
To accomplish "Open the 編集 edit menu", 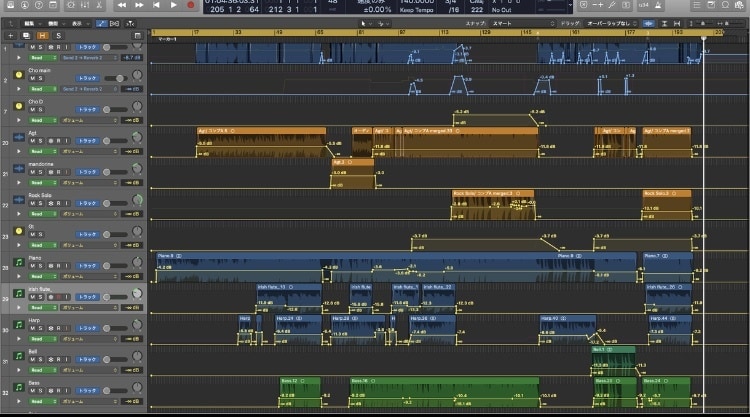I will [32, 23].
